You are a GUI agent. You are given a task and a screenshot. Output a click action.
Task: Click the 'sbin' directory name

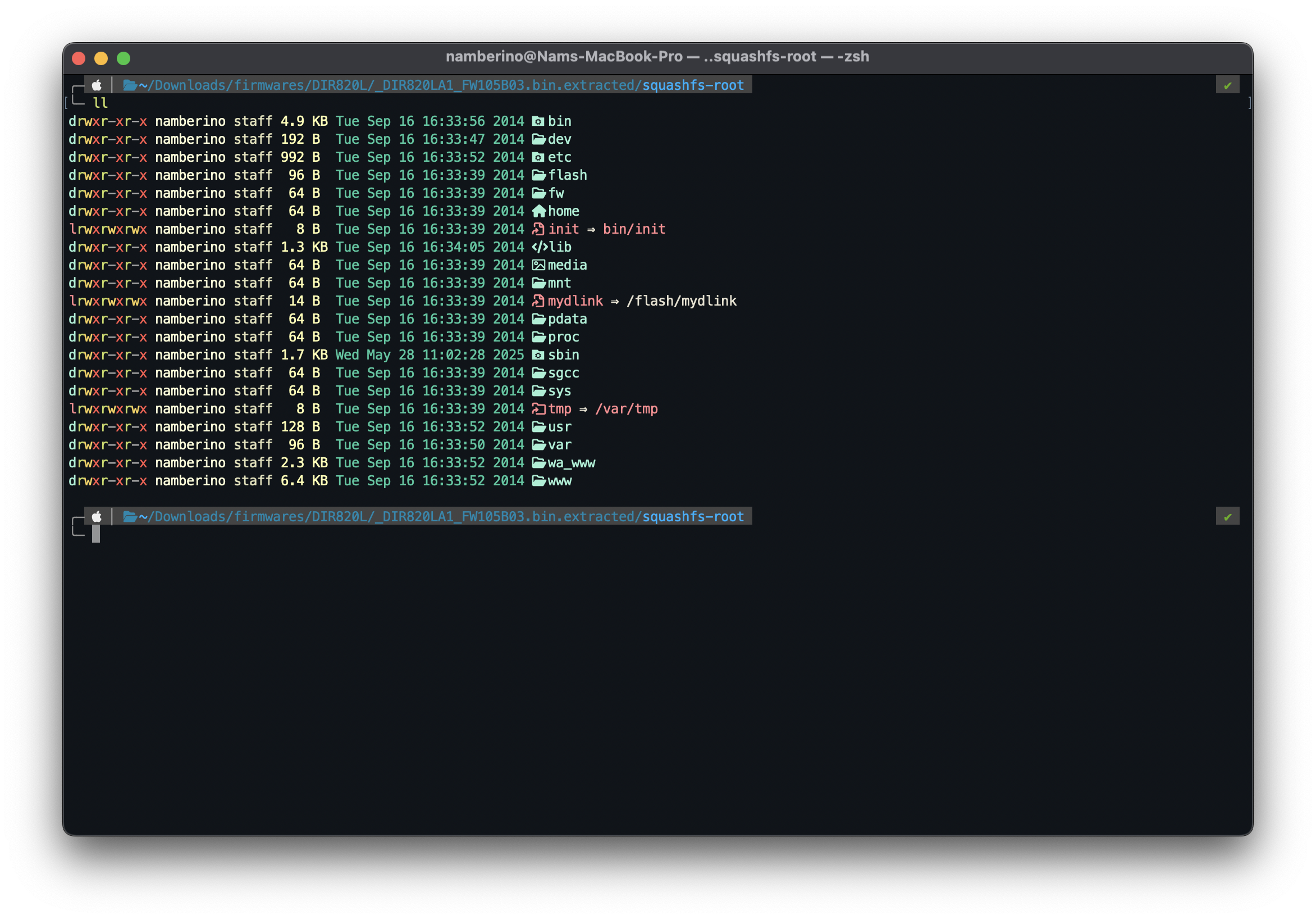[564, 355]
